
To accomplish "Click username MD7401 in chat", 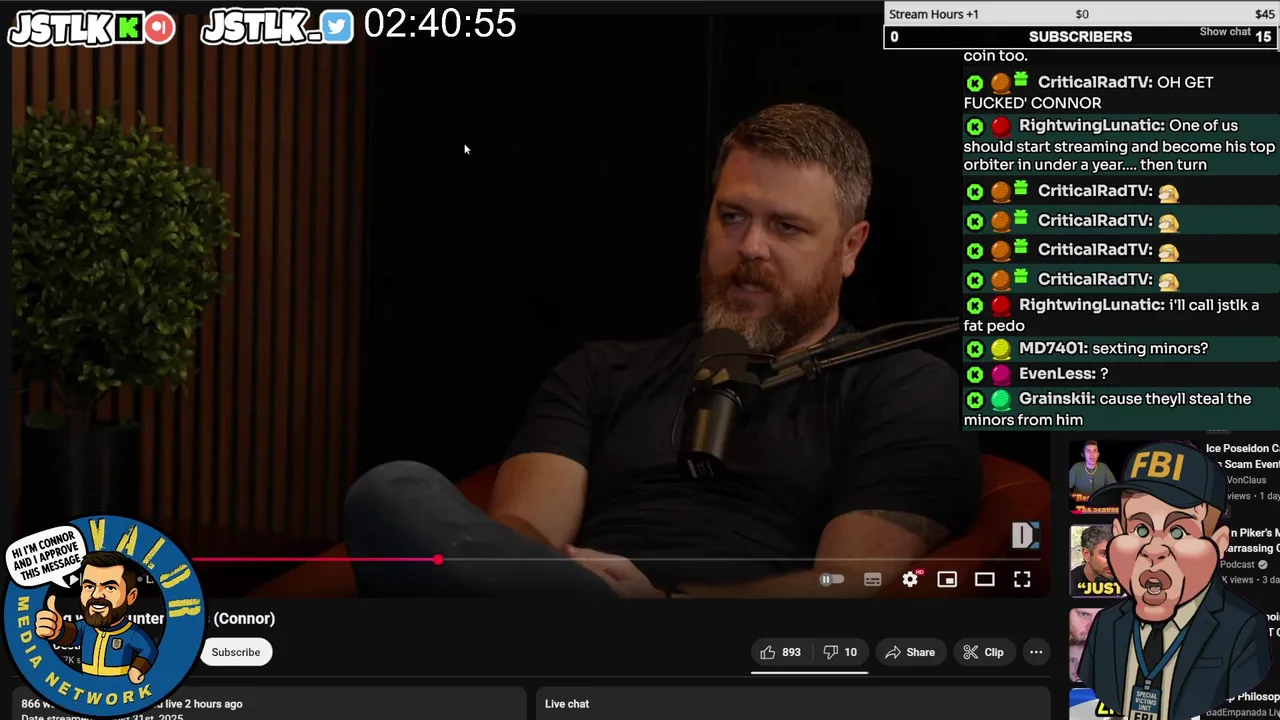I will coord(1053,348).
